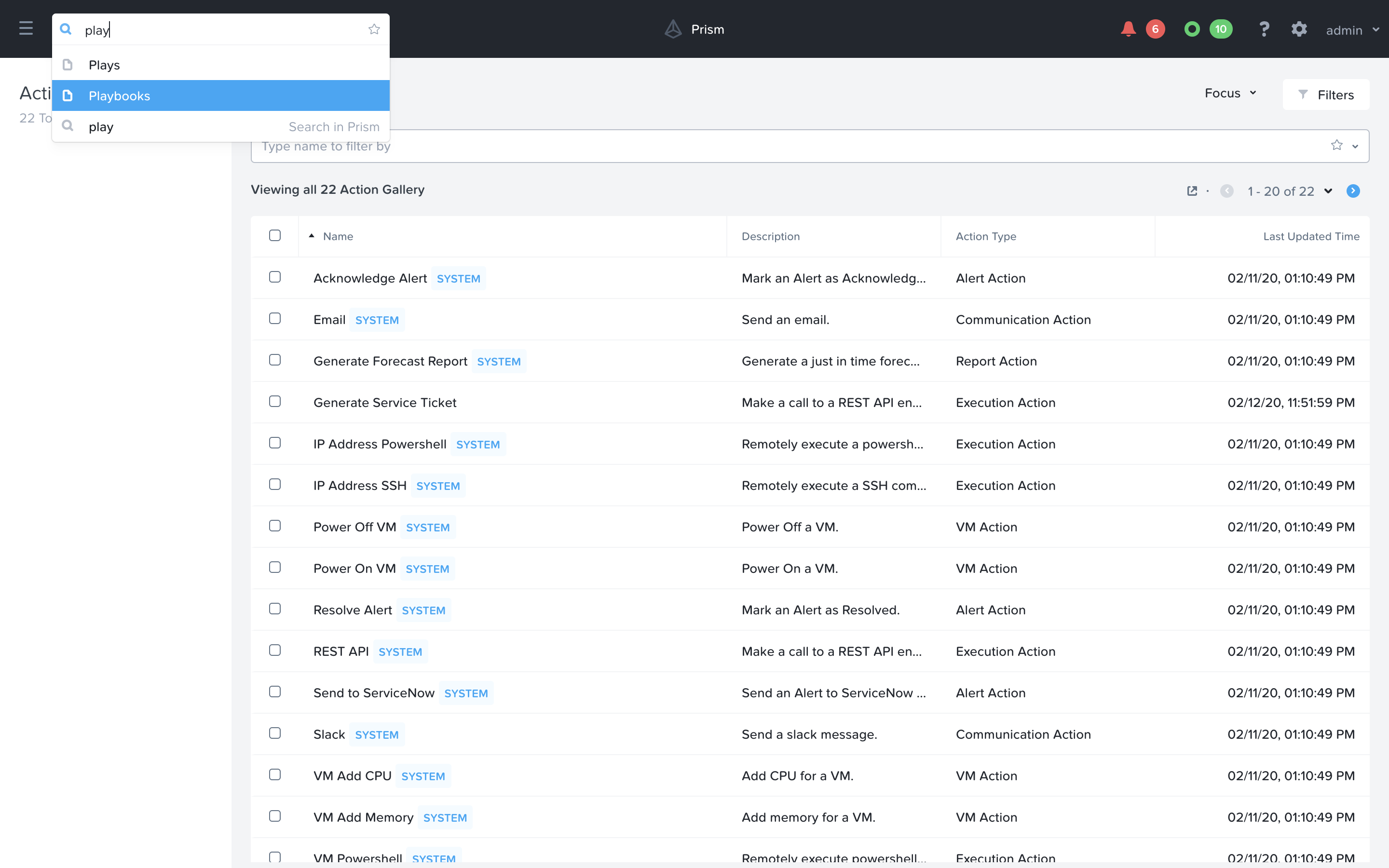Check the Slack row checkbox

click(275, 733)
